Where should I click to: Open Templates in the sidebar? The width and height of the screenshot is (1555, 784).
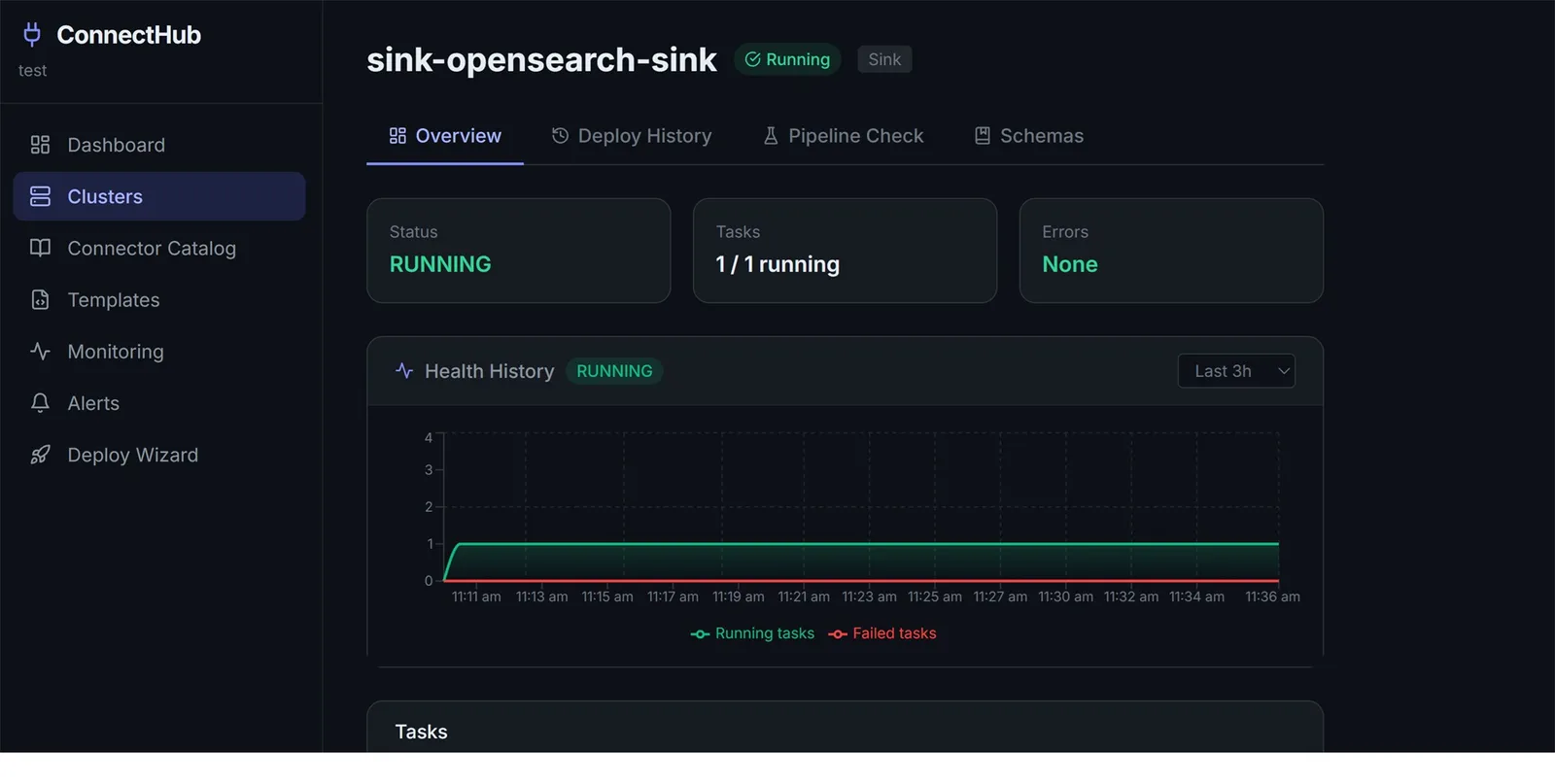tap(159, 299)
